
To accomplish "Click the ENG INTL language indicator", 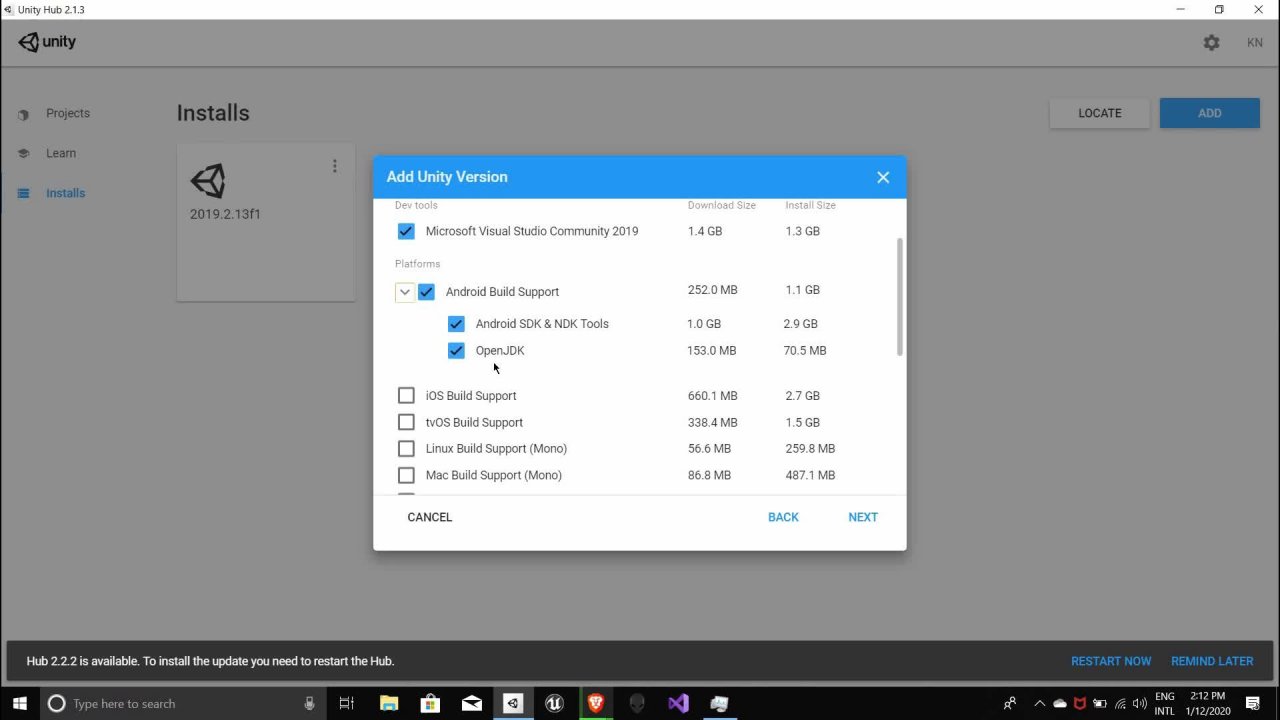I will tap(1165, 704).
